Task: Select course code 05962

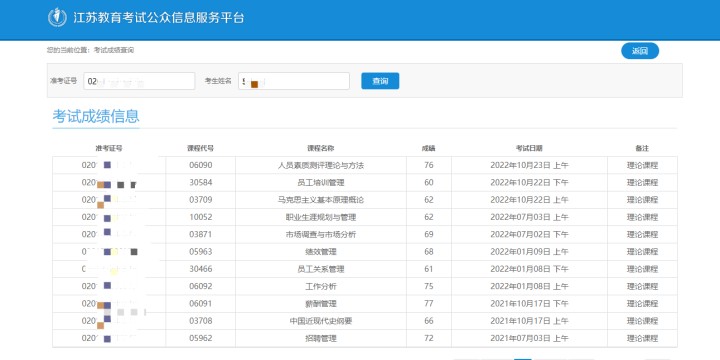Action: pos(201,338)
